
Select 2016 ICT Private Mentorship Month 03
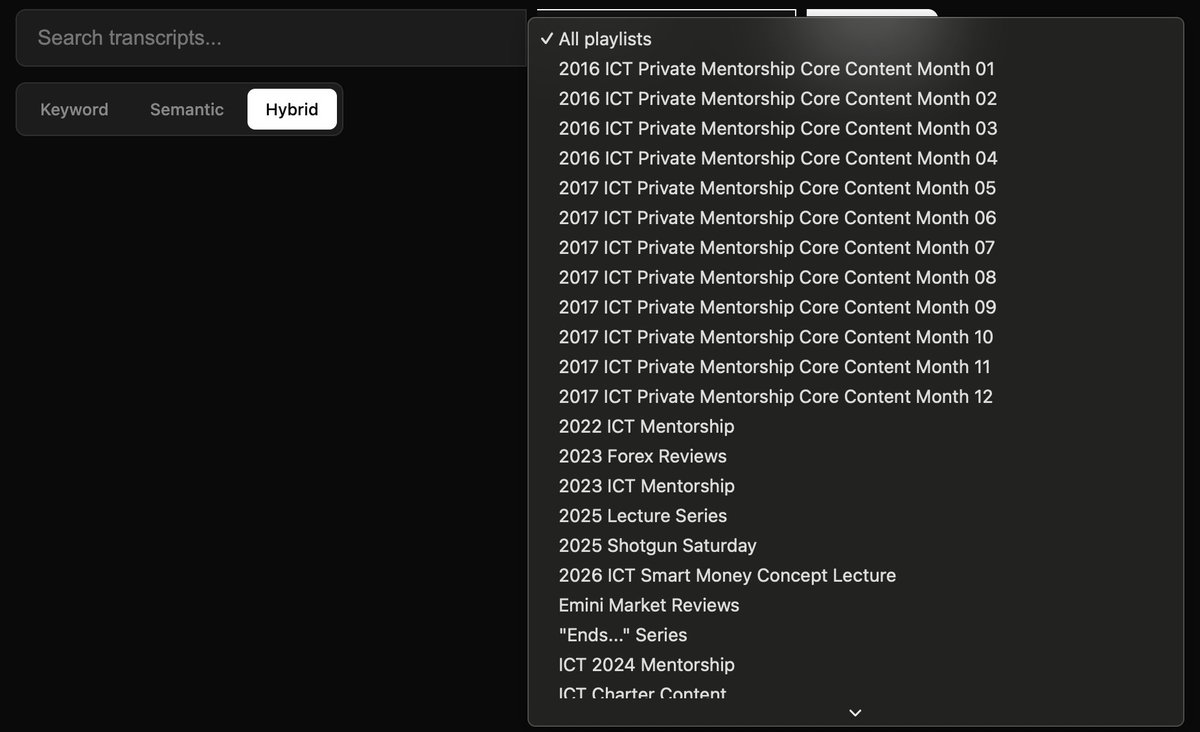pyautogui.click(x=855, y=128)
